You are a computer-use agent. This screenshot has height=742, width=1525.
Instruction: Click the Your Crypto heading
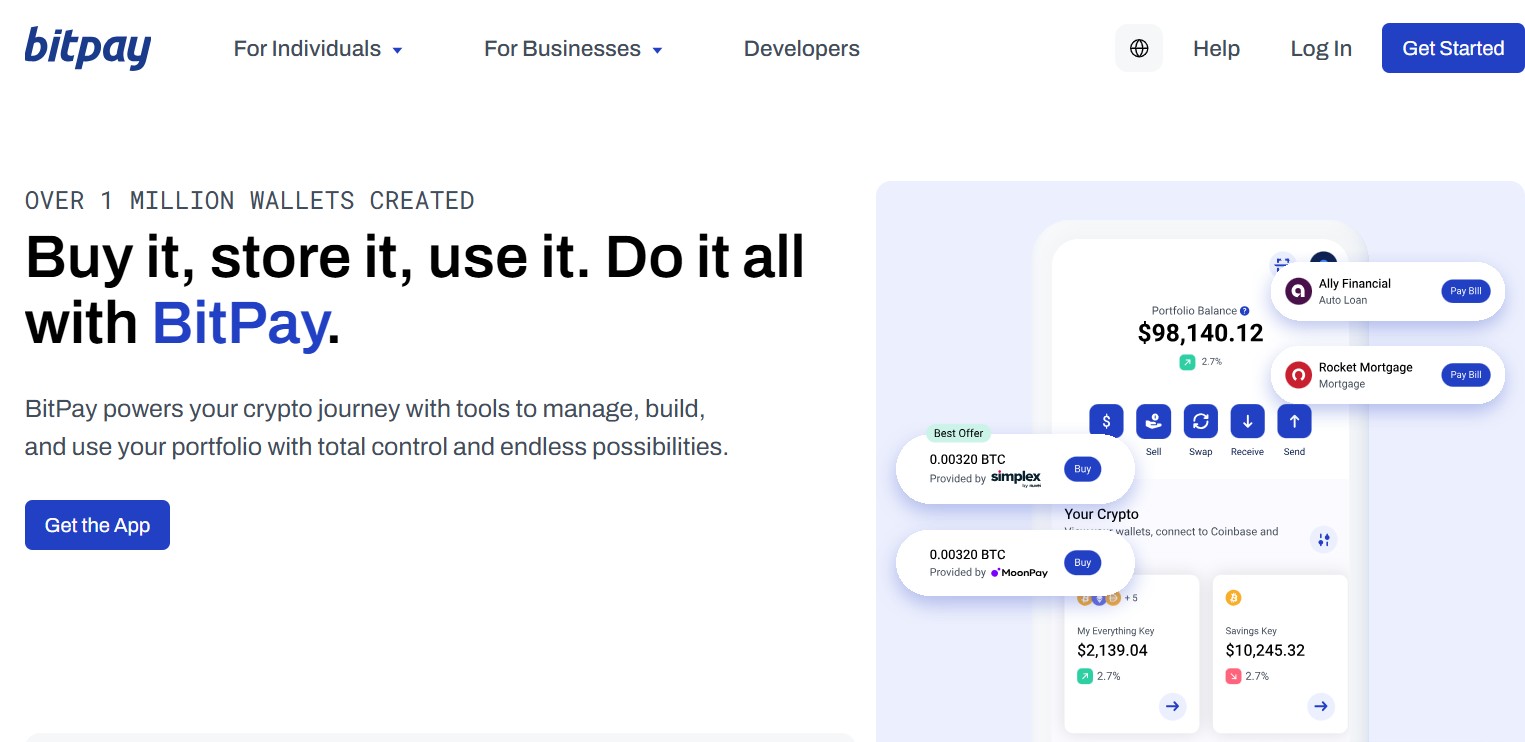(1101, 514)
